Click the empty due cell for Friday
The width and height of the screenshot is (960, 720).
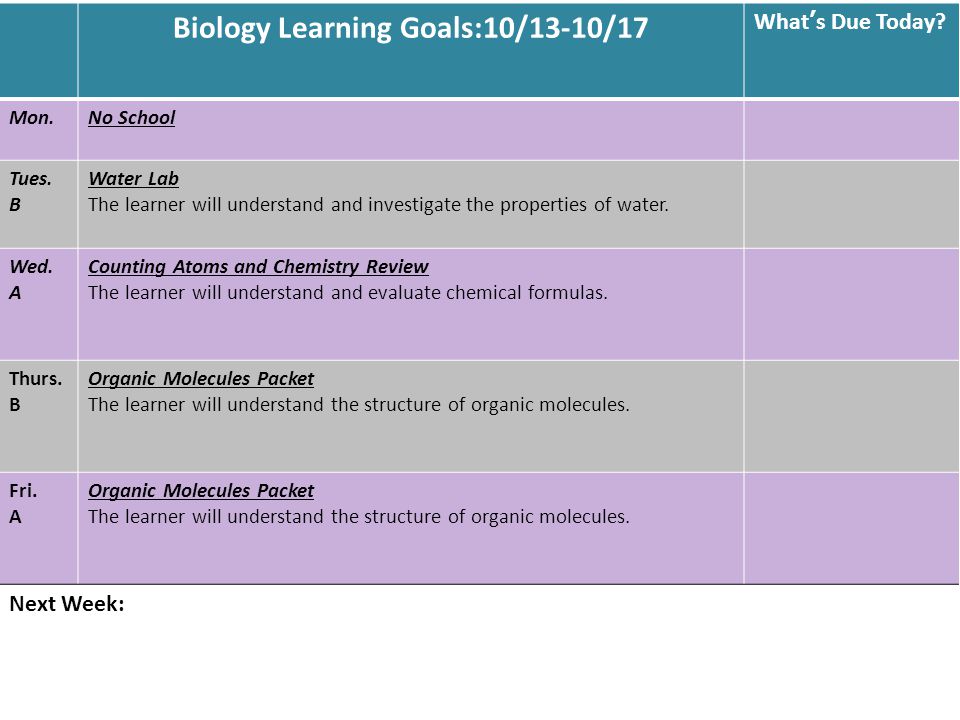[x=852, y=528]
